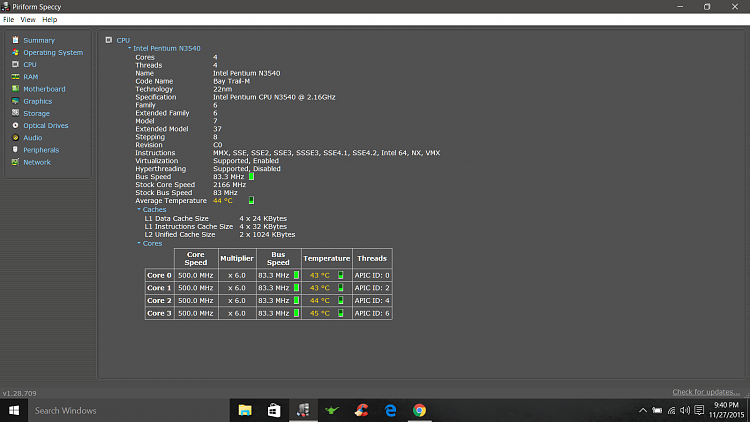
Task: Click Core 1 temperature indicator icon
Action: pos(341,288)
